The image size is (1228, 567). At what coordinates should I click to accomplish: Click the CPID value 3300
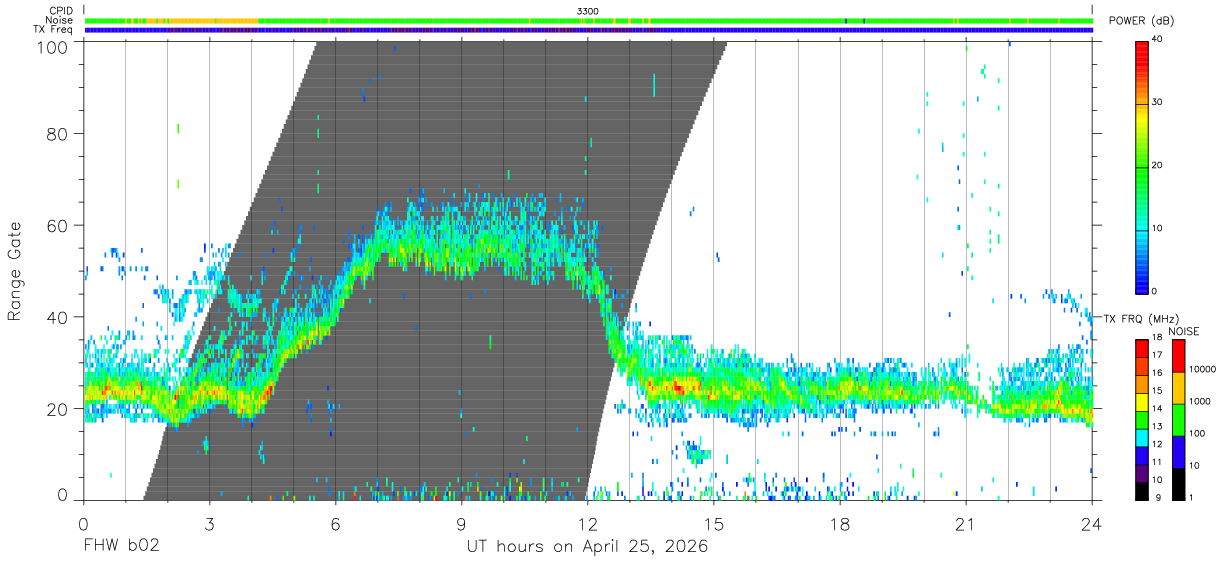coord(588,10)
